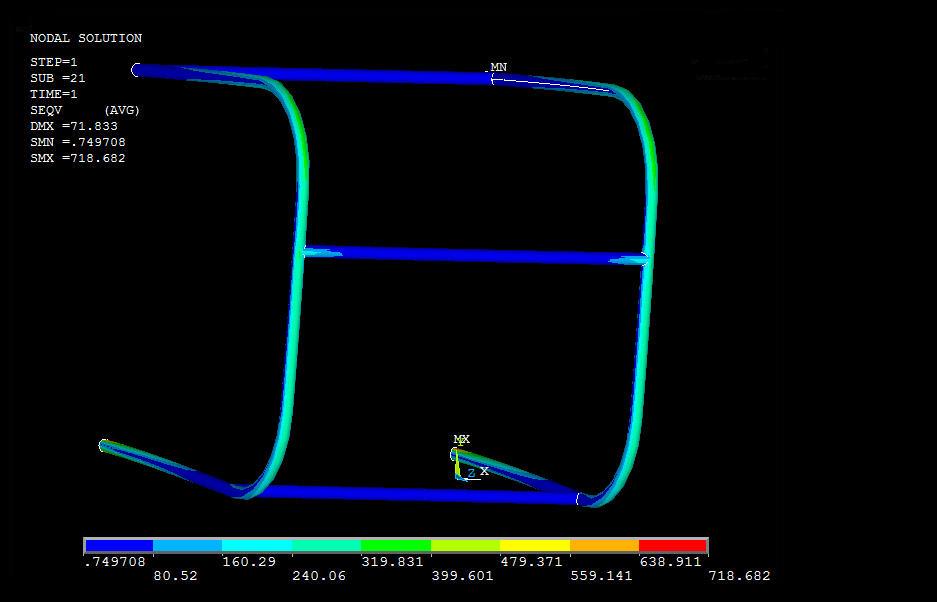937x602 pixels.
Task: Click the orange legend color band
Action: pyautogui.click(x=604, y=545)
